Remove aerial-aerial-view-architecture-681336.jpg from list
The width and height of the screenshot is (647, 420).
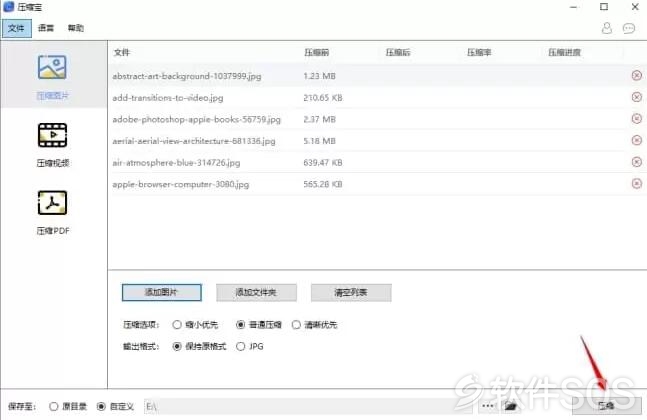coord(637,140)
